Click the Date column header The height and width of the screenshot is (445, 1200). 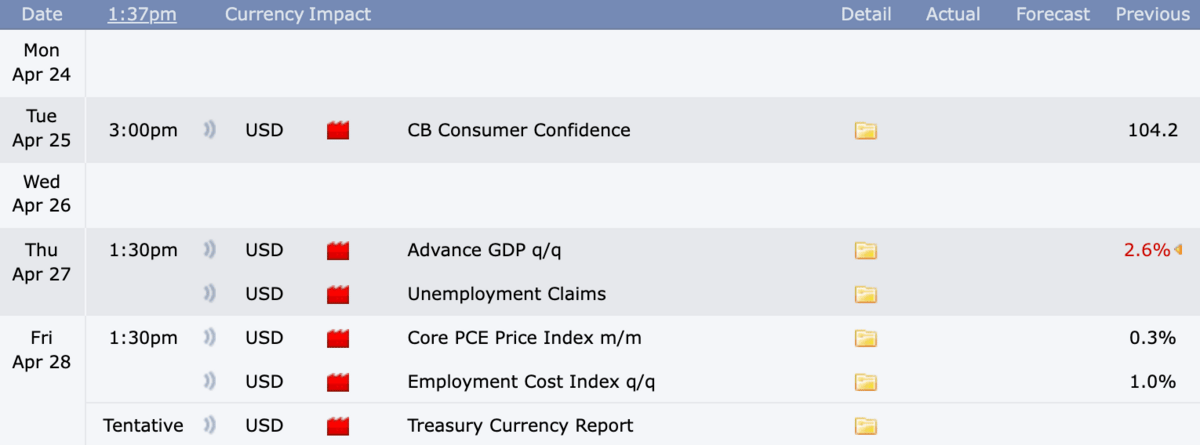[x=41, y=14]
